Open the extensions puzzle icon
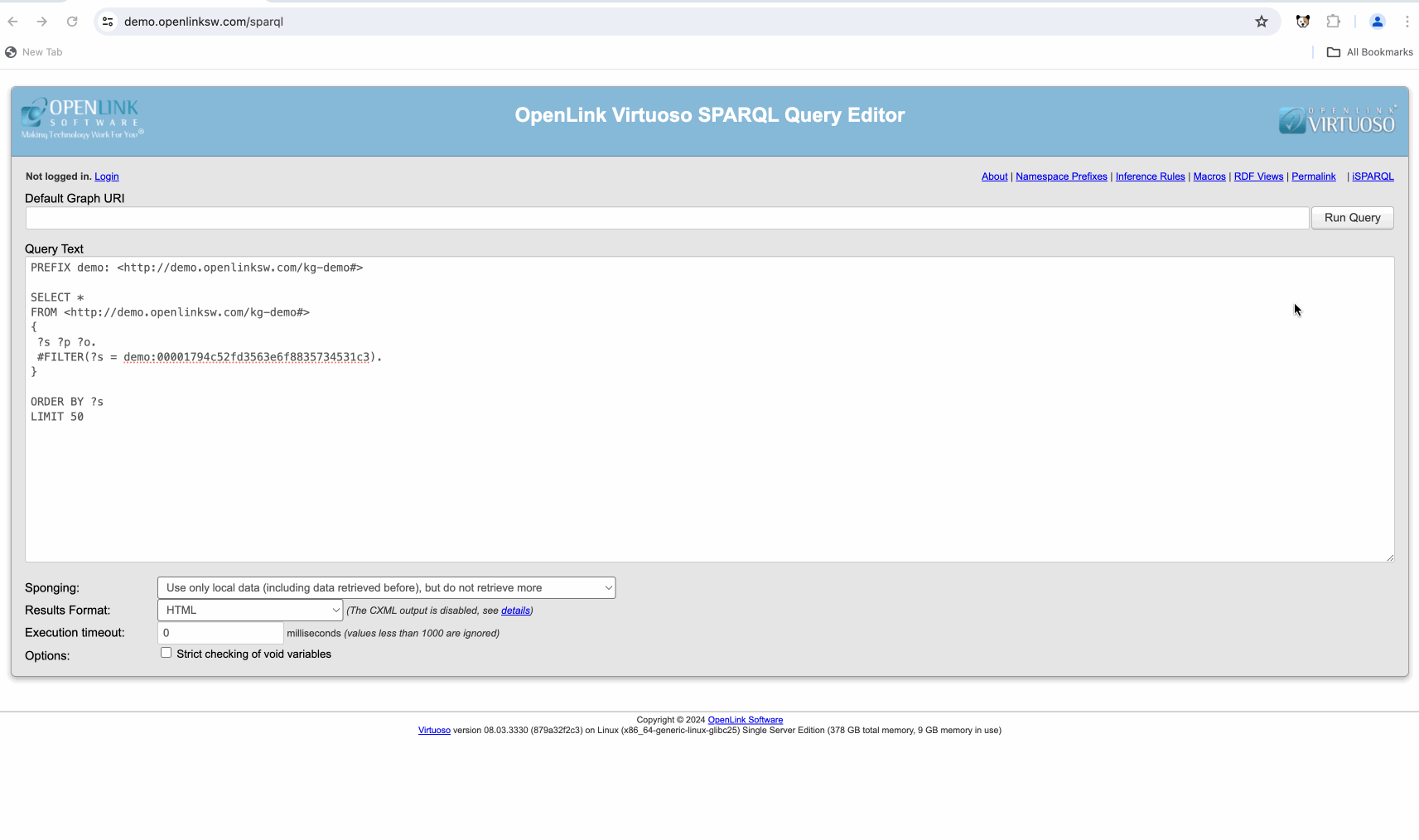This screenshot has width=1419, height=840. (x=1333, y=22)
